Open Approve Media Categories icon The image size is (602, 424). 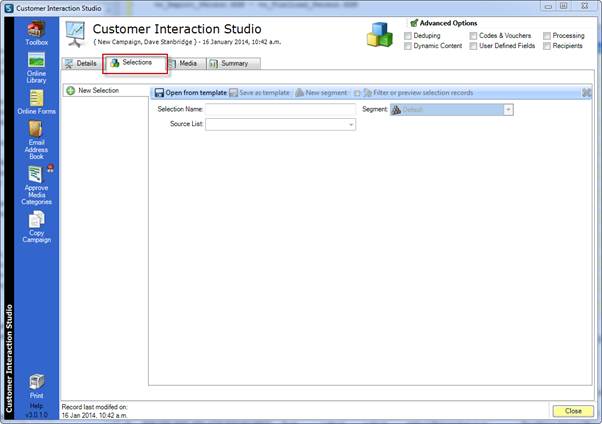[x=36, y=174]
